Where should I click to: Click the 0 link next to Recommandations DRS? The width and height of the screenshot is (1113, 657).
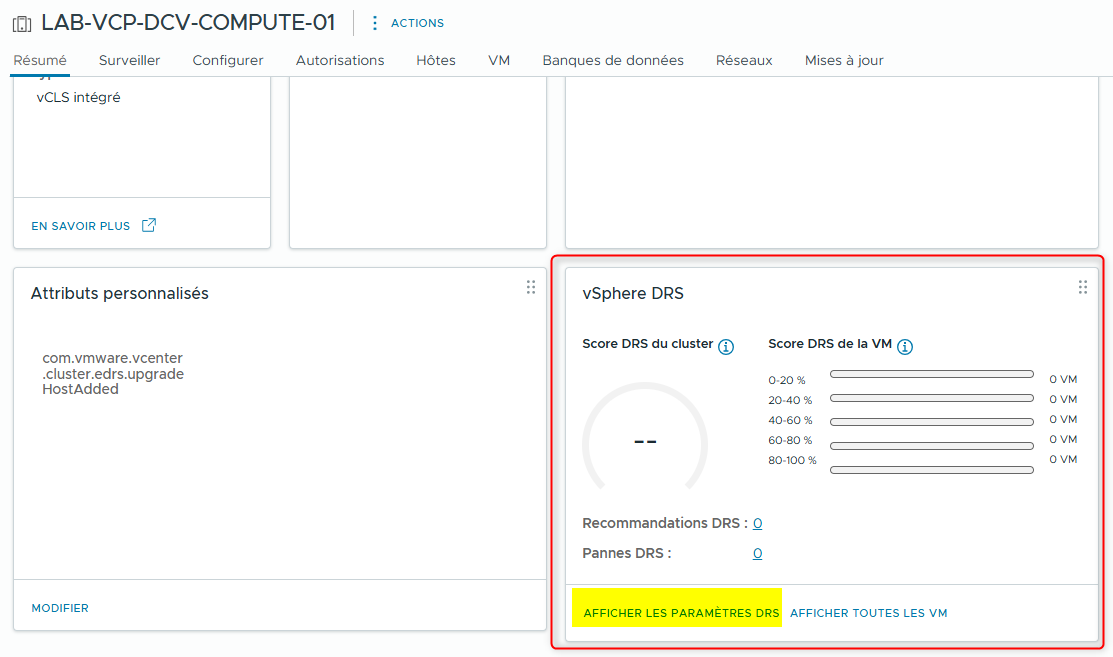[x=757, y=523]
